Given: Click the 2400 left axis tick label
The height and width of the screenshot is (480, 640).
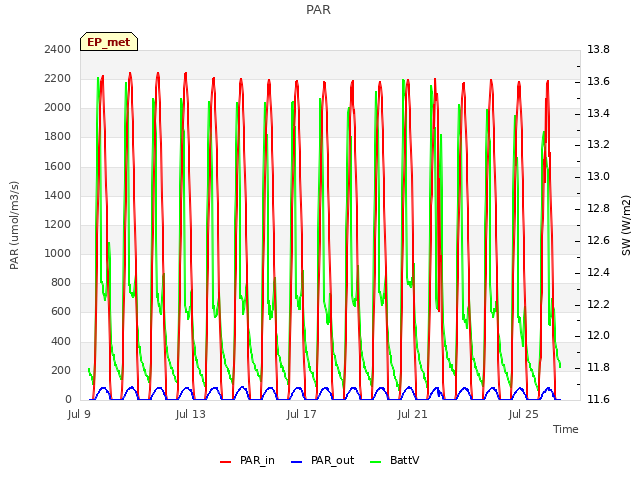Looking at the screenshot, I should 58,49.
